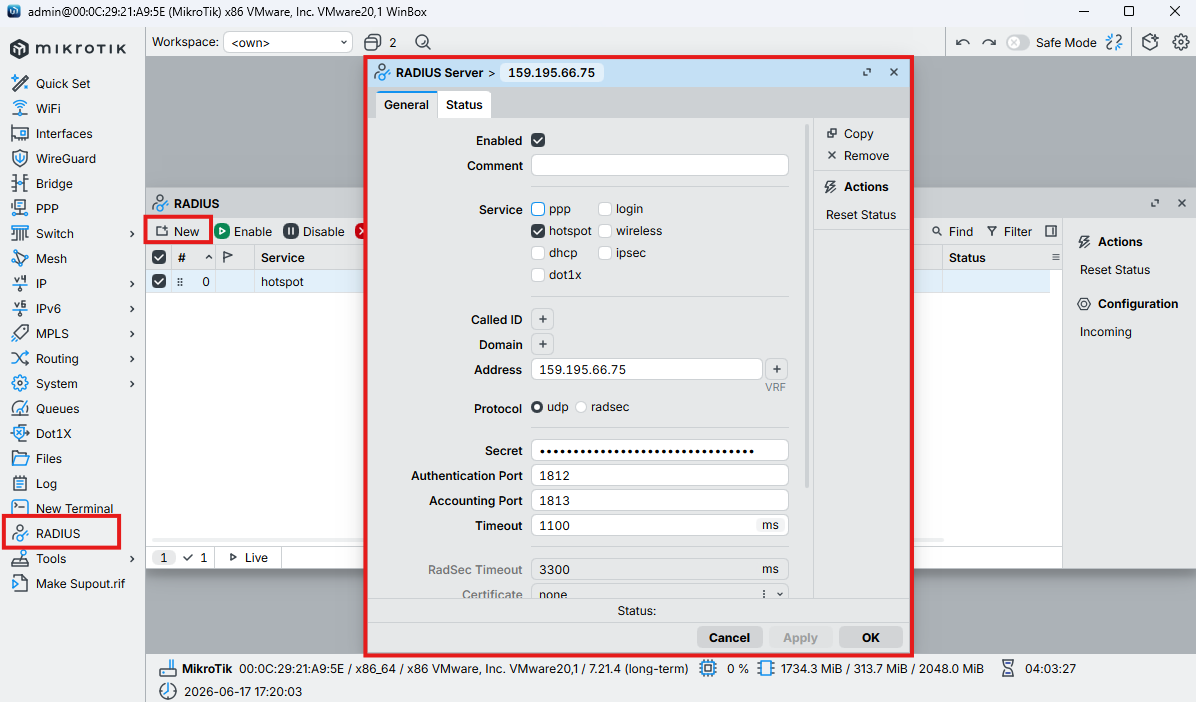This screenshot has width=1196, height=702.
Task: Open the PPP menu
Action: pos(35,208)
